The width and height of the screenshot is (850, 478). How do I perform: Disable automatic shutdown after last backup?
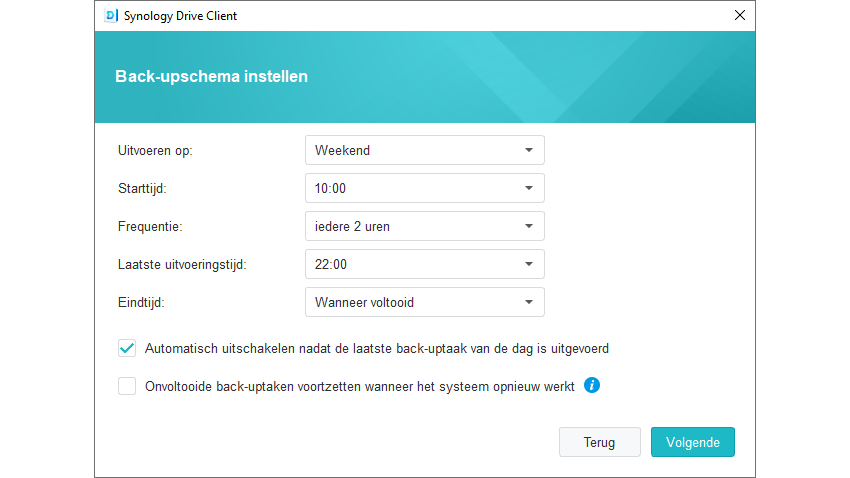pos(127,349)
